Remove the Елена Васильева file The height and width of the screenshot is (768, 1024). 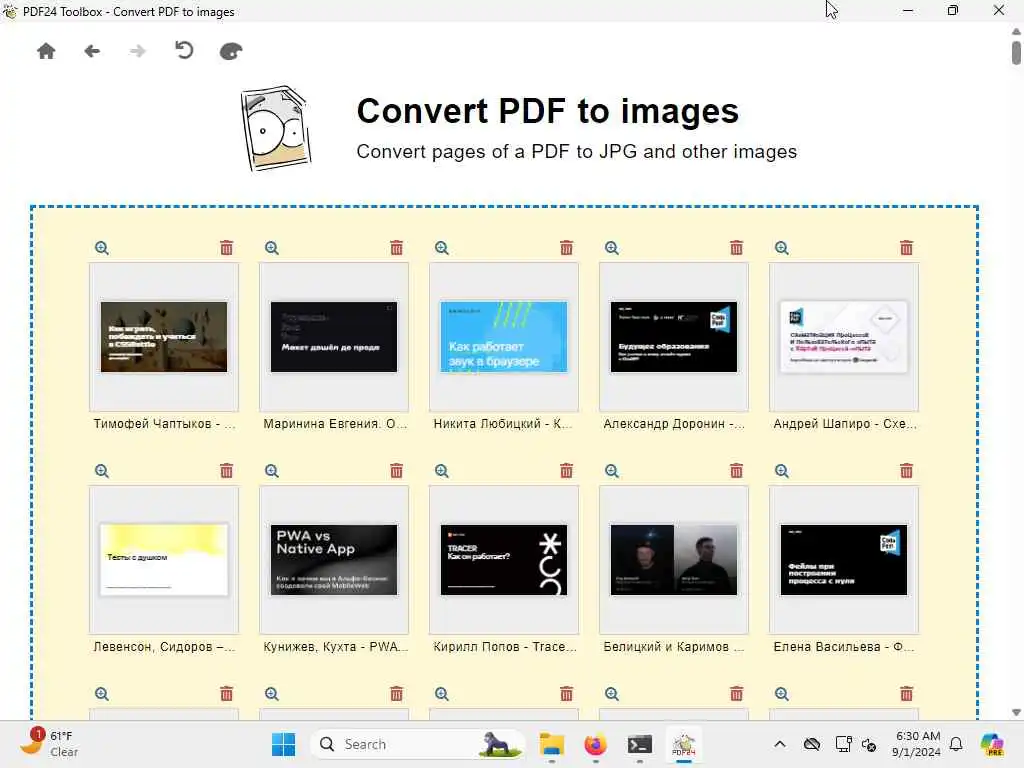pos(906,471)
